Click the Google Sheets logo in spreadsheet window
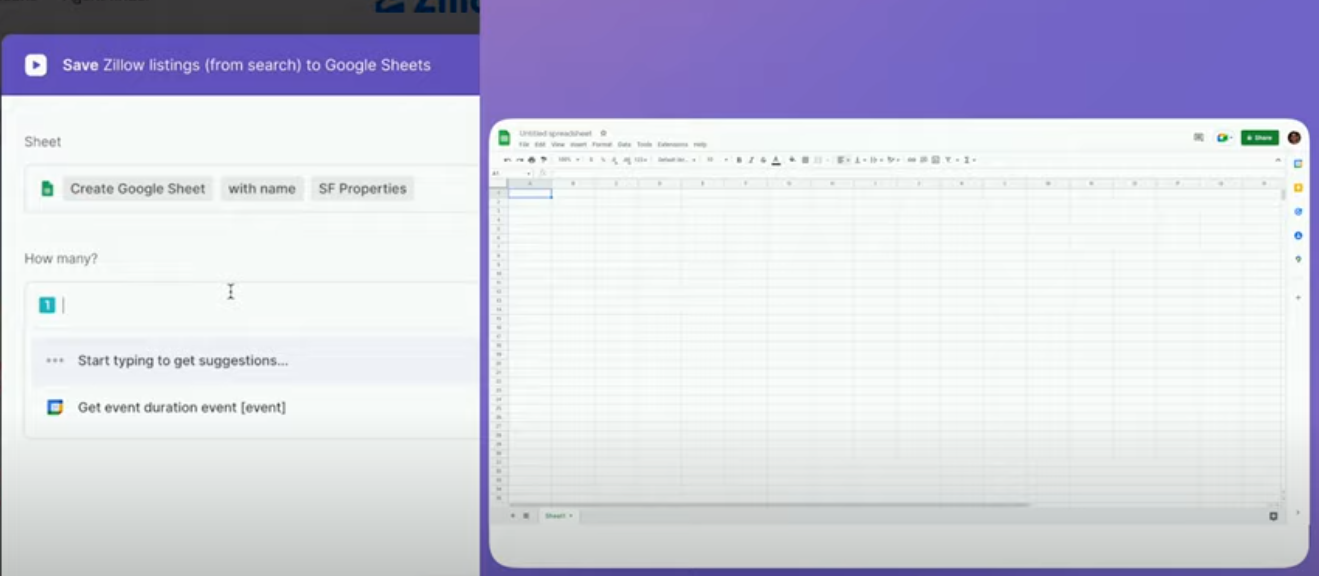The width and height of the screenshot is (1319, 576). [x=504, y=138]
